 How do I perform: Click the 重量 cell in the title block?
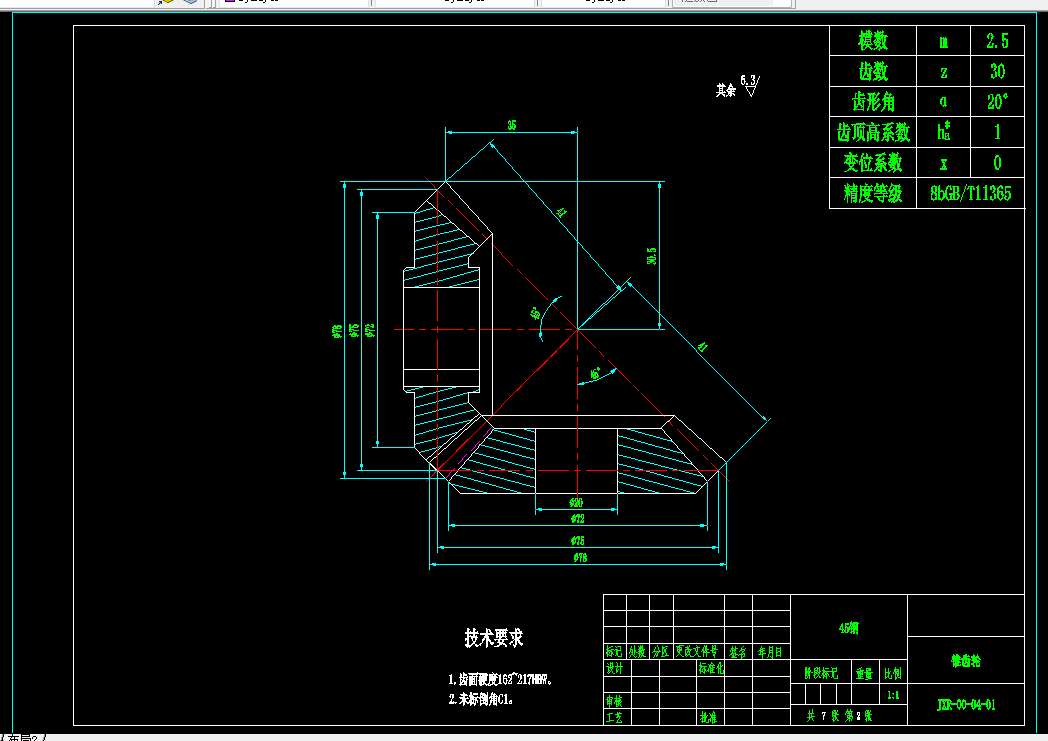point(864,674)
